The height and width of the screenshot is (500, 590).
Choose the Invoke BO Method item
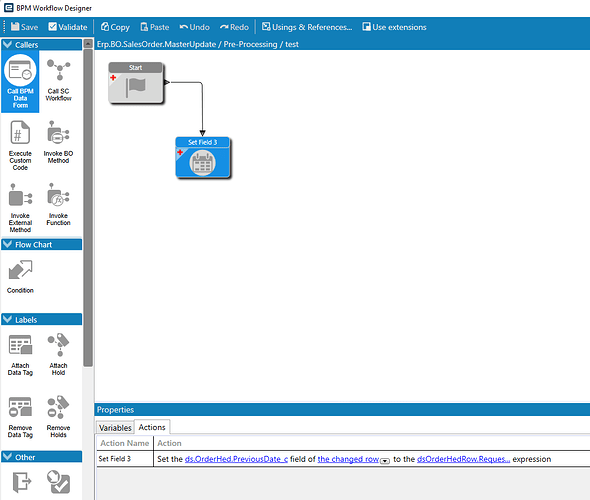(x=58, y=142)
